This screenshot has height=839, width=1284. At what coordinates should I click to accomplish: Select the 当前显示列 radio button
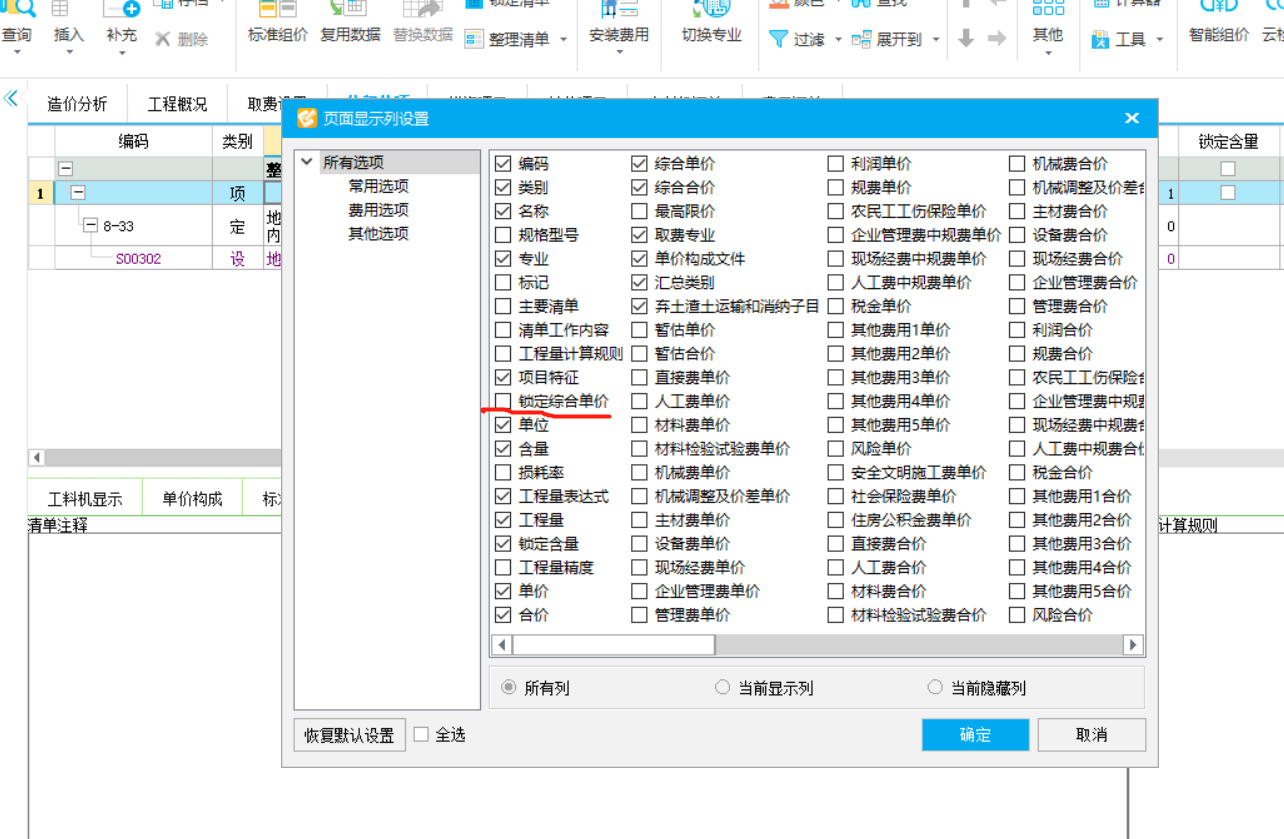(x=722, y=688)
